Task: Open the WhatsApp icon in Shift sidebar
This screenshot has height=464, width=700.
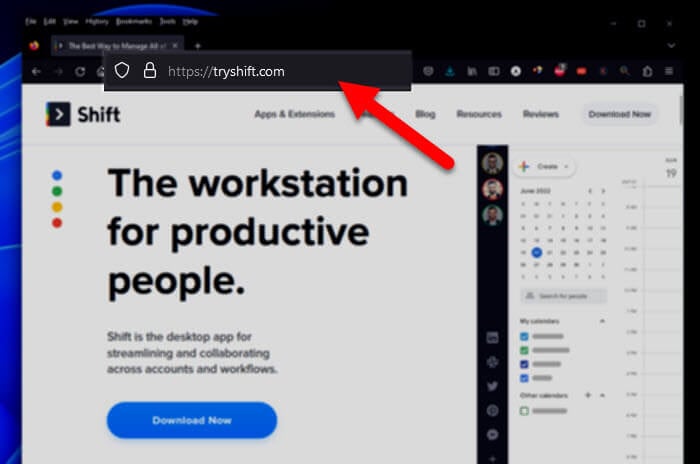Action: [x=492, y=411]
